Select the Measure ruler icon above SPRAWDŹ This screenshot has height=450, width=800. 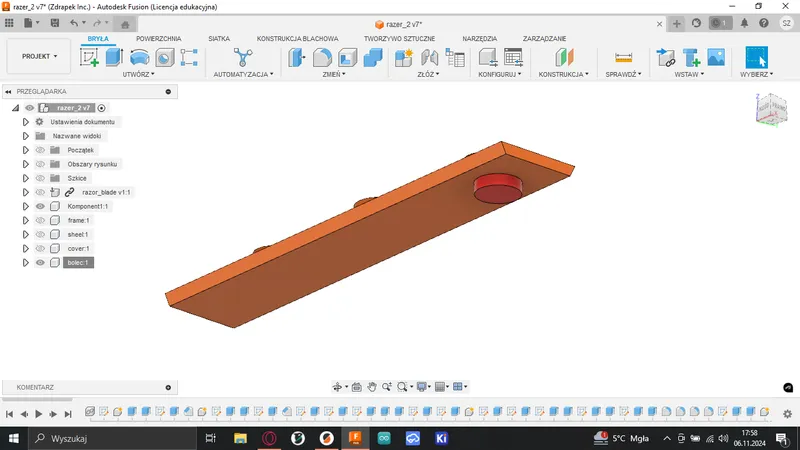tap(624, 58)
